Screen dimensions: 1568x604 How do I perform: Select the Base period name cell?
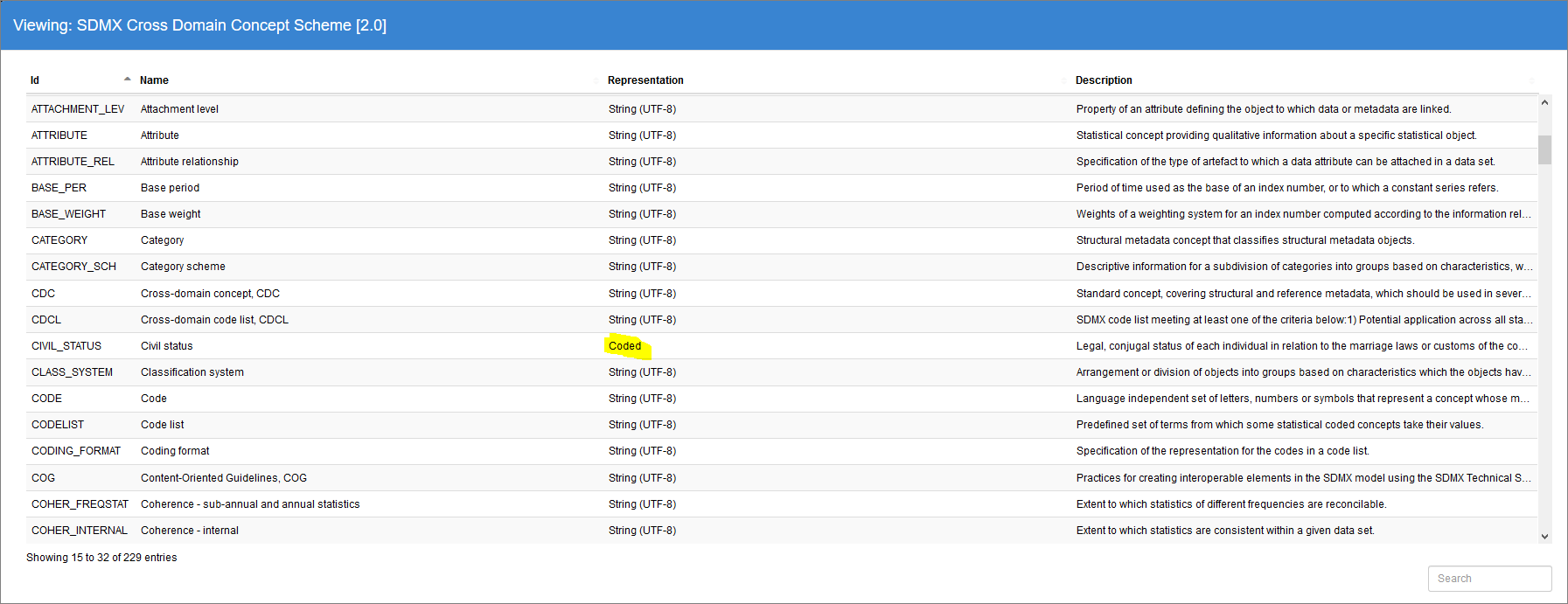(x=170, y=188)
